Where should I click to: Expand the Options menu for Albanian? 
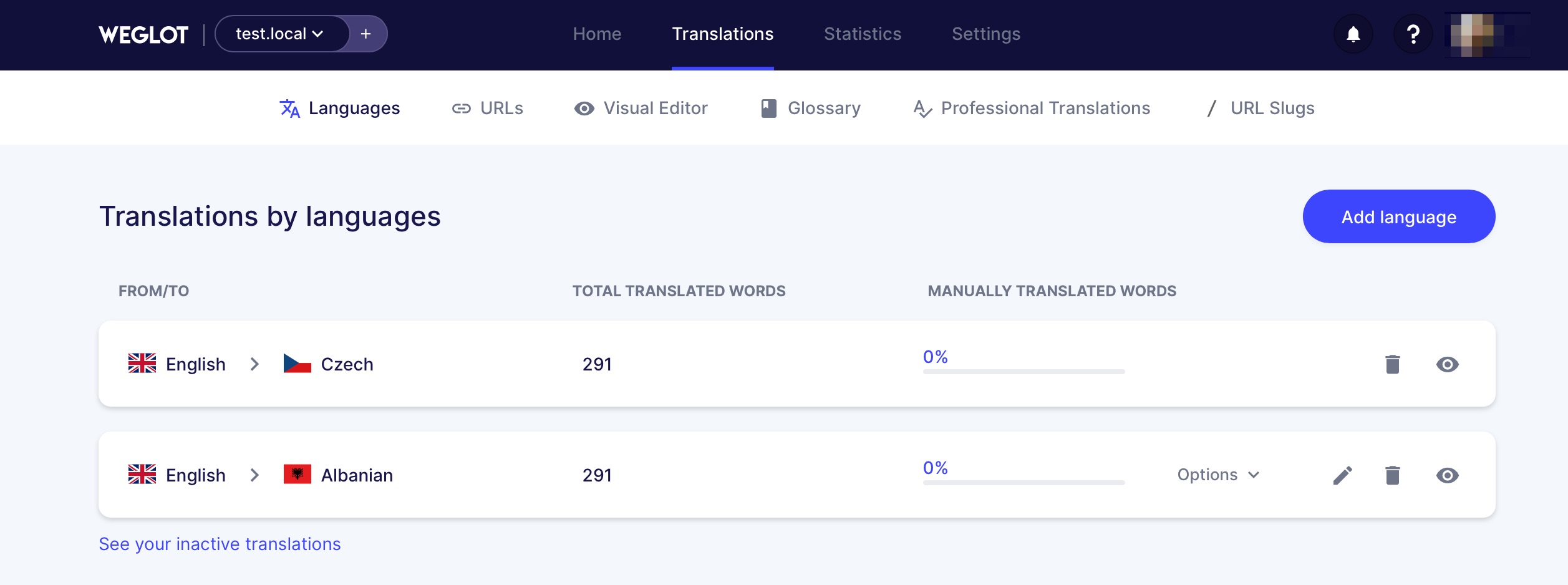[1217, 475]
